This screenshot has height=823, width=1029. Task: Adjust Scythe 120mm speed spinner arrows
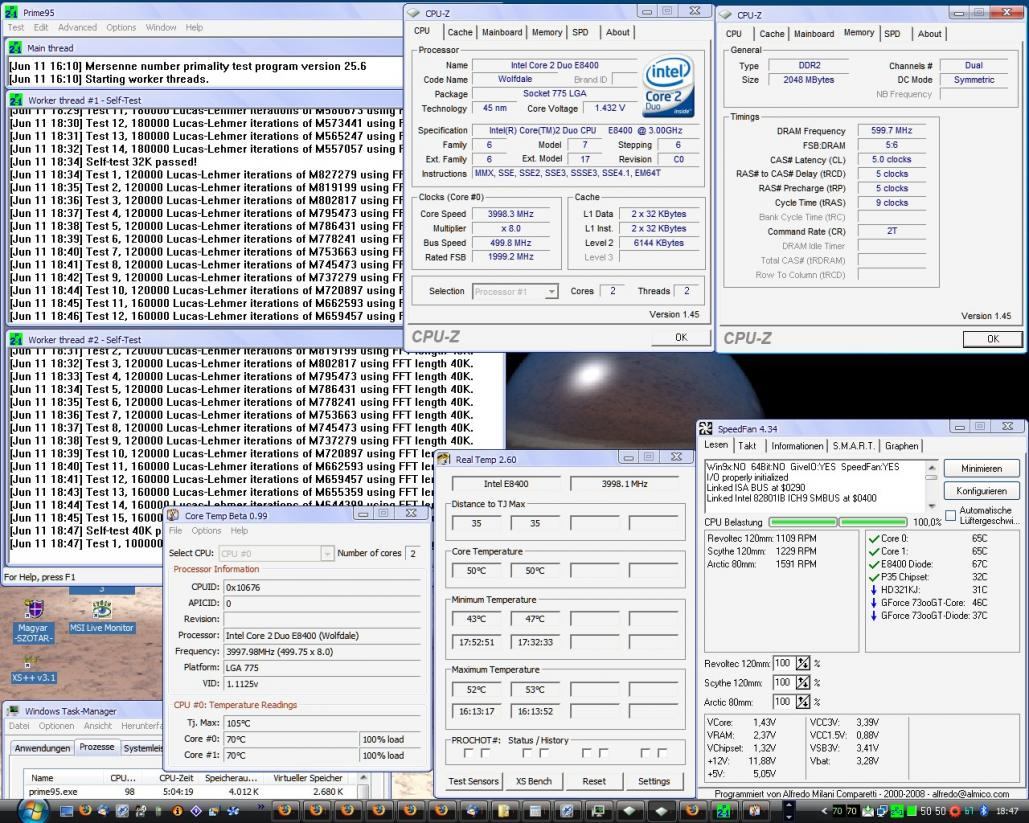[803, 683]
